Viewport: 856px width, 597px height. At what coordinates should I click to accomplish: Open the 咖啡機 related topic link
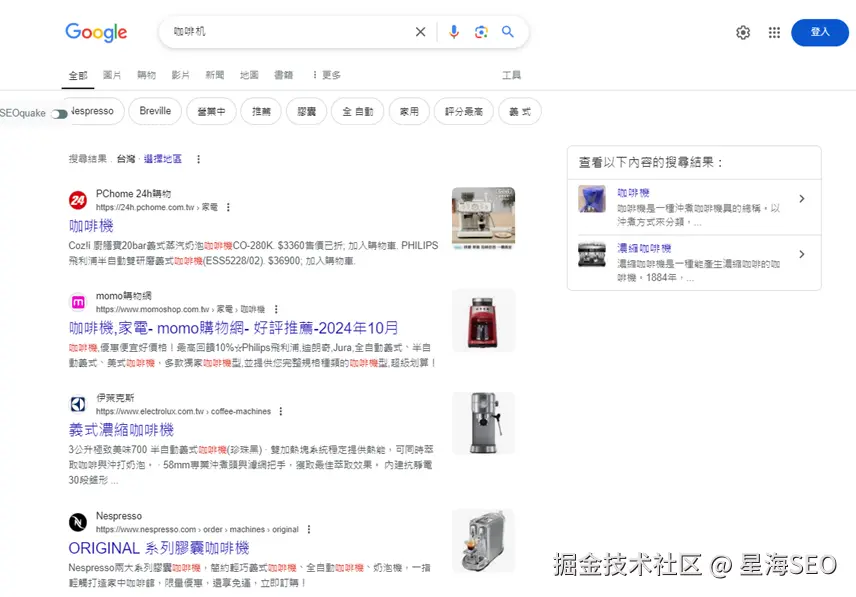click(x=633, y=193)
